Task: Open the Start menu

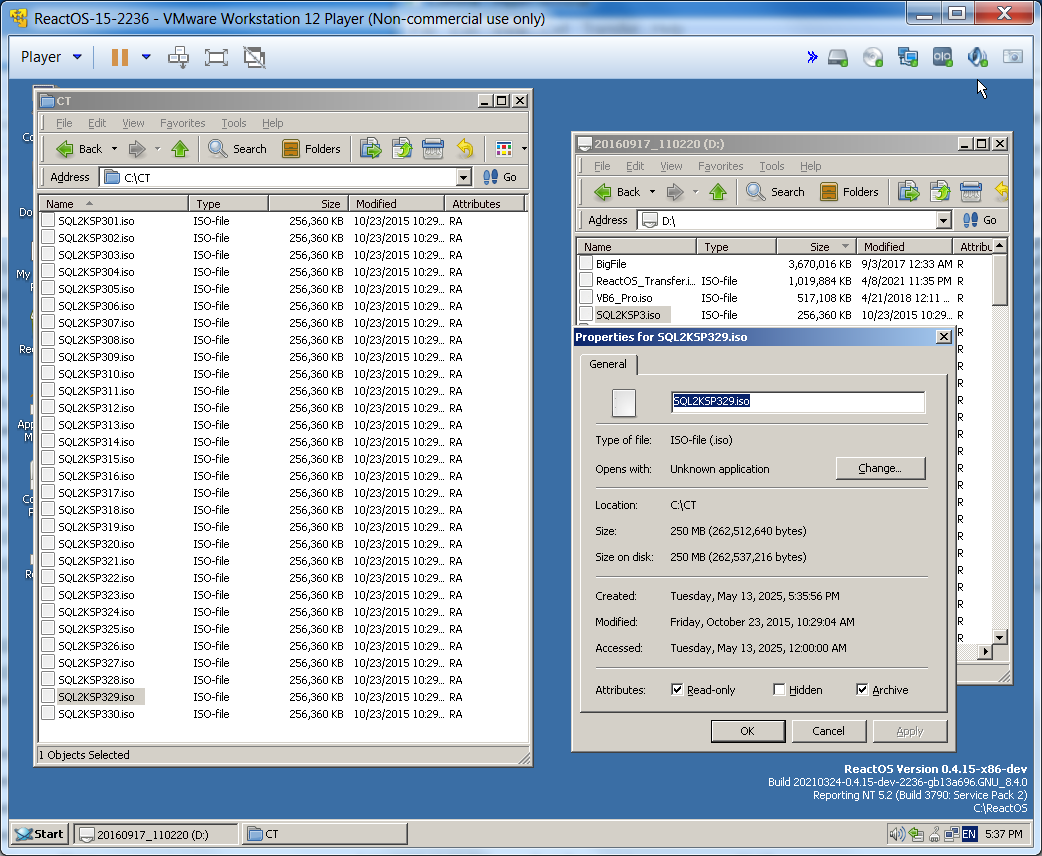Action: 40,834
